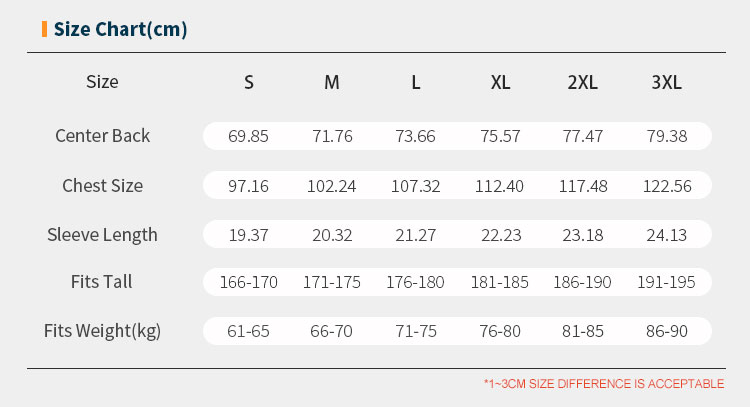Click the orange bar beside Size Chart title
Image resolution: width=750 pixels, height=407 pixels.
(44, 29)
